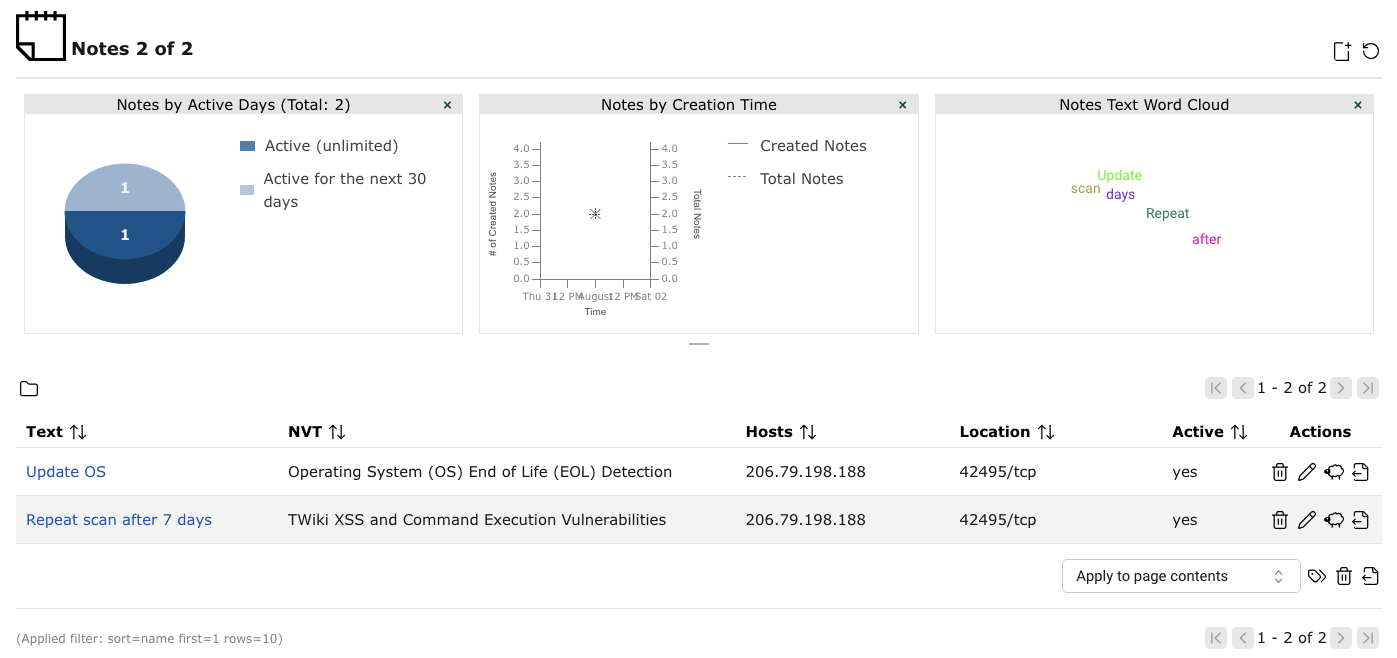Screen dimensions: 1397x658
Task: Open the Update OS note link
Action: point(66,472)
